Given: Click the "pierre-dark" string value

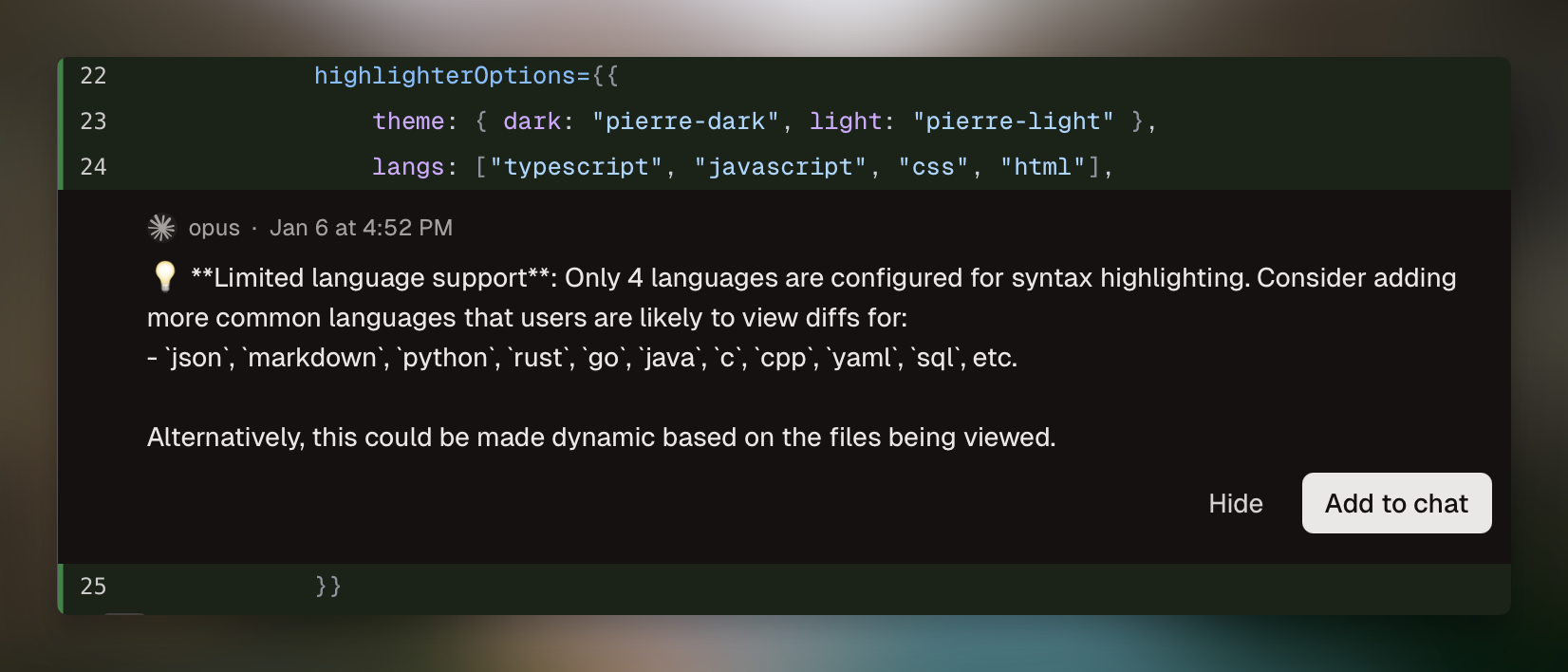Looking at the screenshot, I should pyautogui.click(x=685, y=121).
